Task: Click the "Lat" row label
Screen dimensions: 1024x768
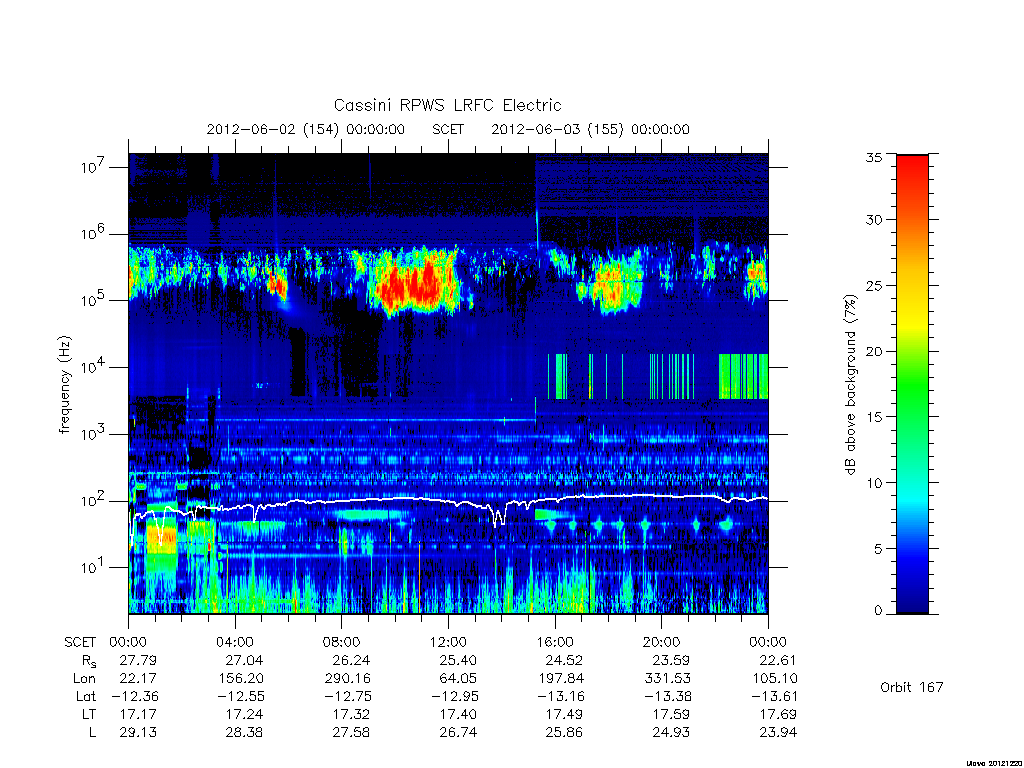Action: click(86, 696)
